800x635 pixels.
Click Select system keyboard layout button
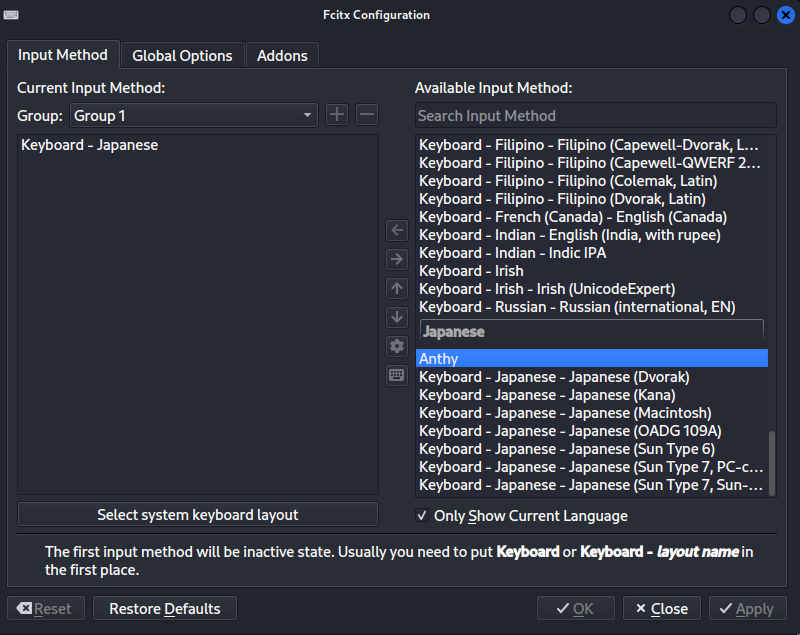[198, 515]
